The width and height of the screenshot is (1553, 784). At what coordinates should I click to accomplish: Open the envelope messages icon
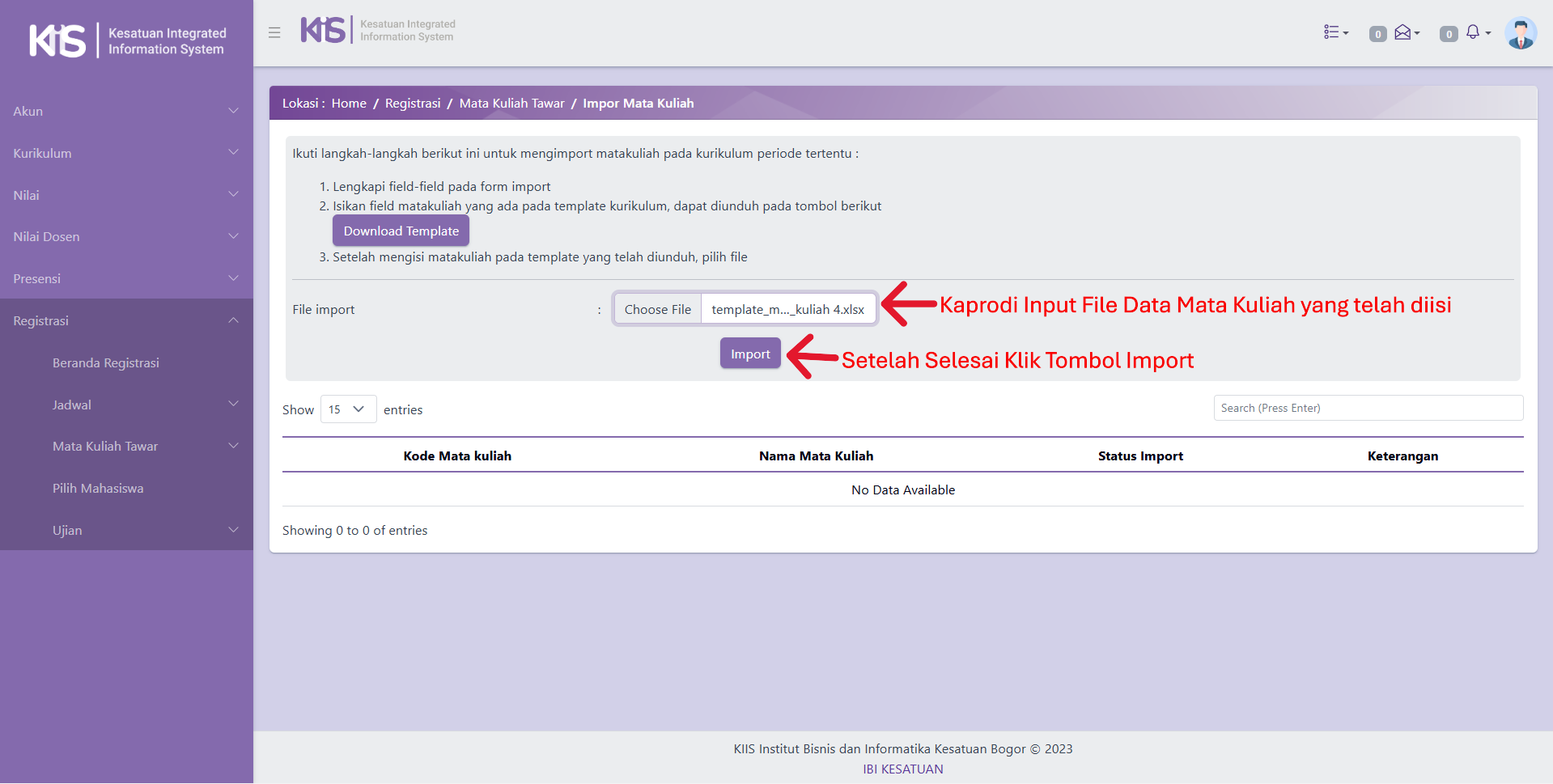pos(1404,32)
